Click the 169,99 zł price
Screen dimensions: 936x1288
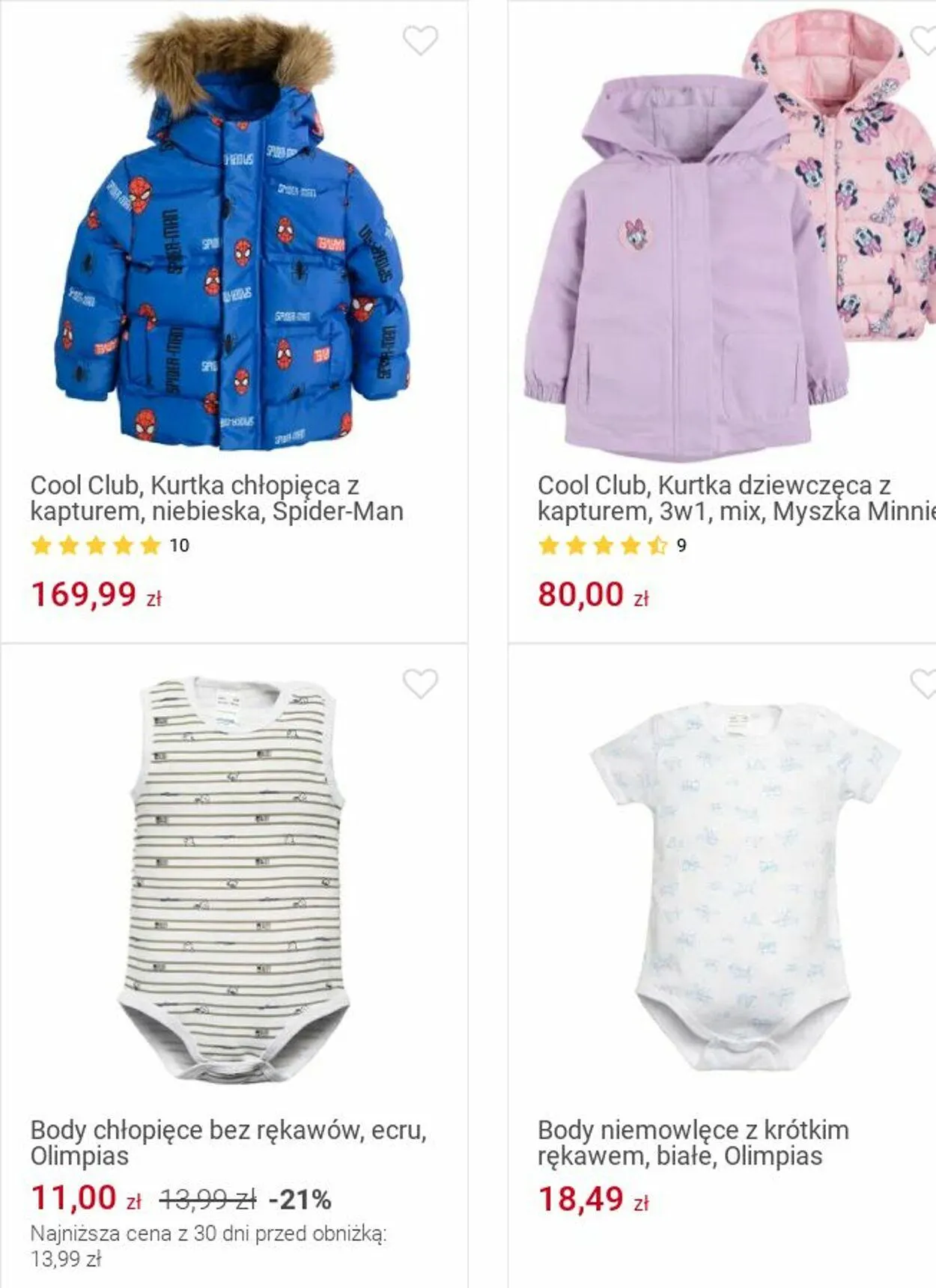tap(97, 595)
